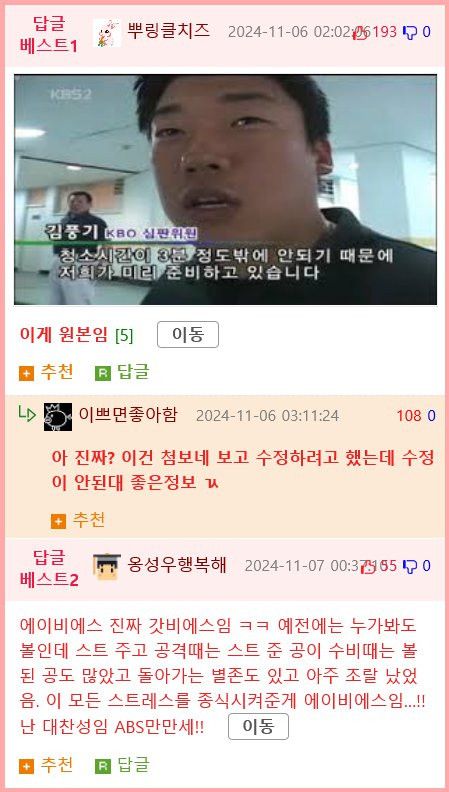Click 이쁘면좋아함's black pig avatar
Image resolution: width=449 pixels, height=792 pixels.
(58, 417)
